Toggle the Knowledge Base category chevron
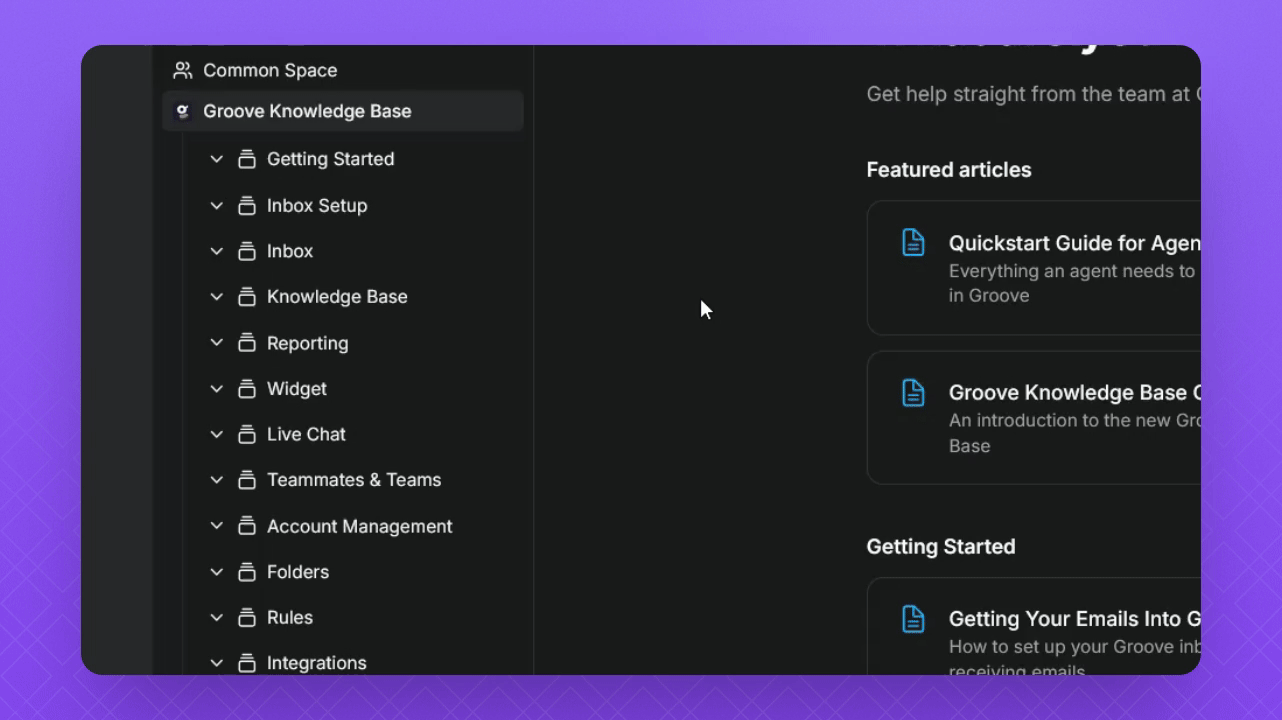The image size is (1282, 720). [x=216, y=297]
